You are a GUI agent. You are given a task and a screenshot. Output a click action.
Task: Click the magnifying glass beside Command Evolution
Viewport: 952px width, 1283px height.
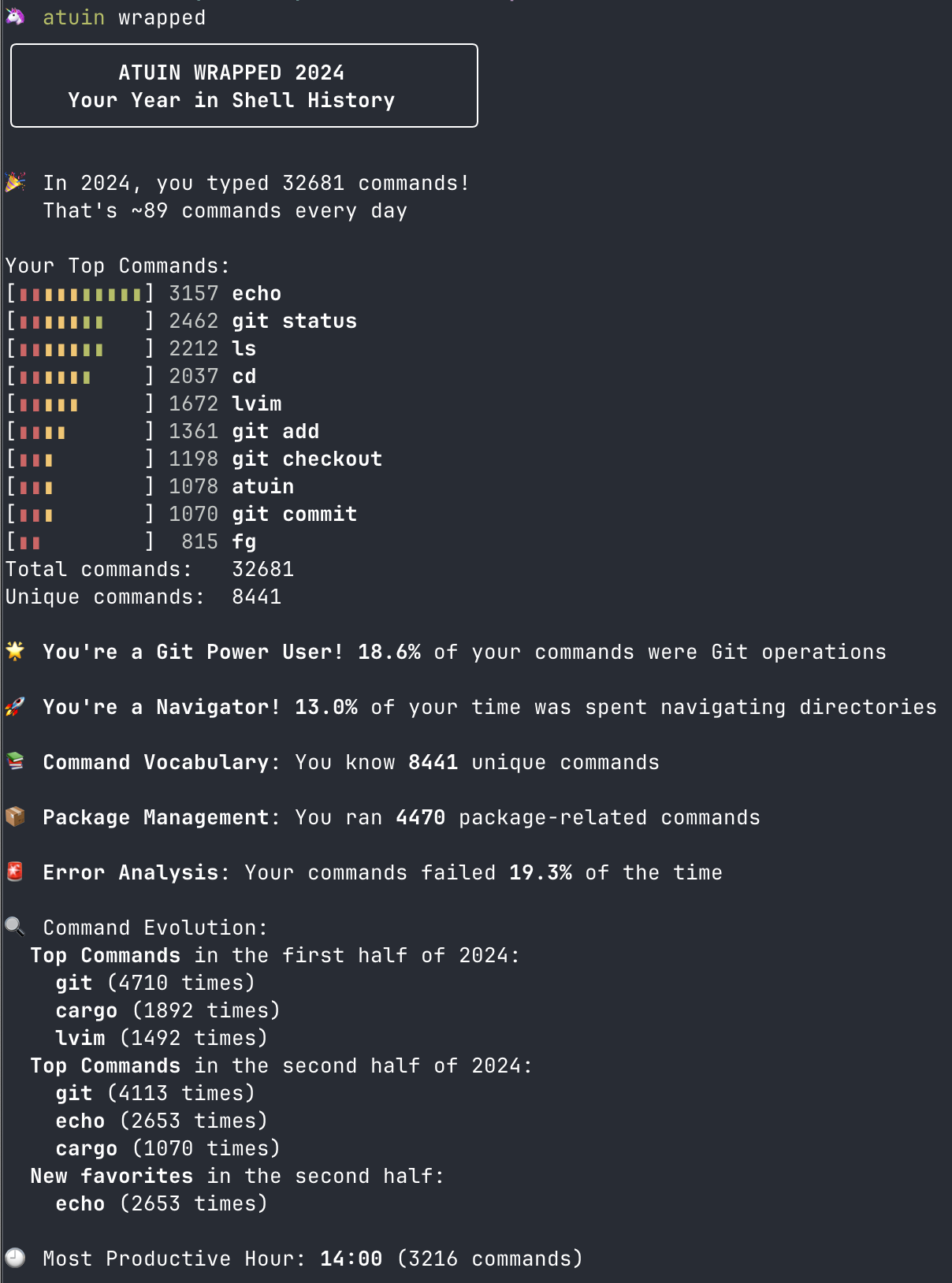click(x=15, y=927)
